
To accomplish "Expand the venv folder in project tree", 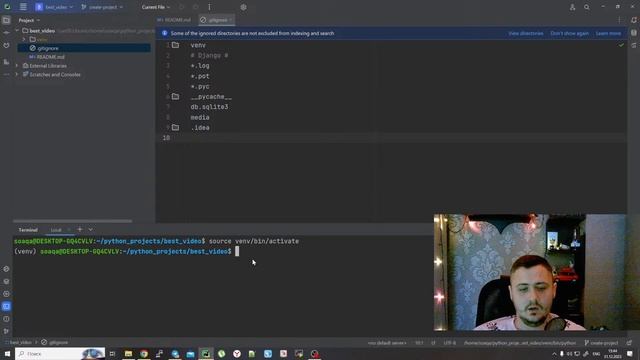I will click(x=24, y=39).
